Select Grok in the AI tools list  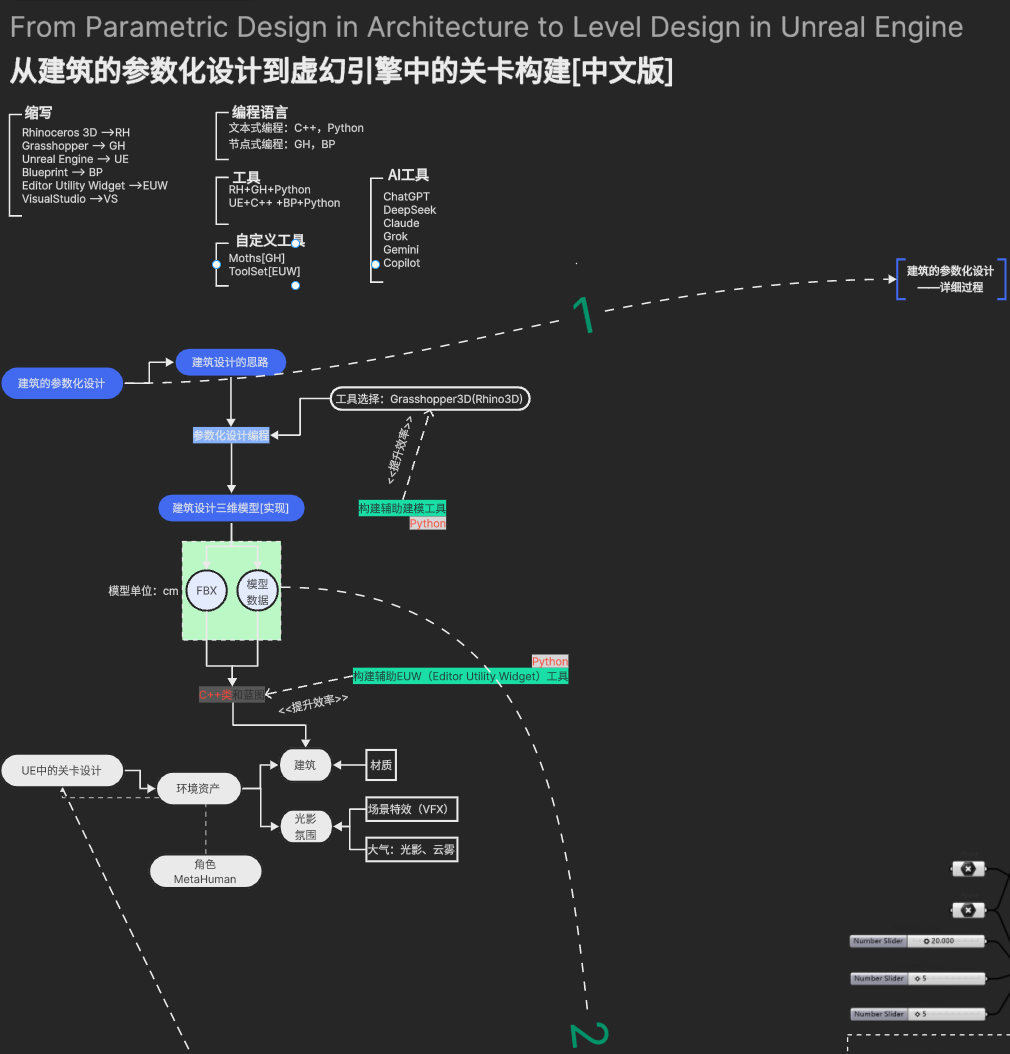395,237
